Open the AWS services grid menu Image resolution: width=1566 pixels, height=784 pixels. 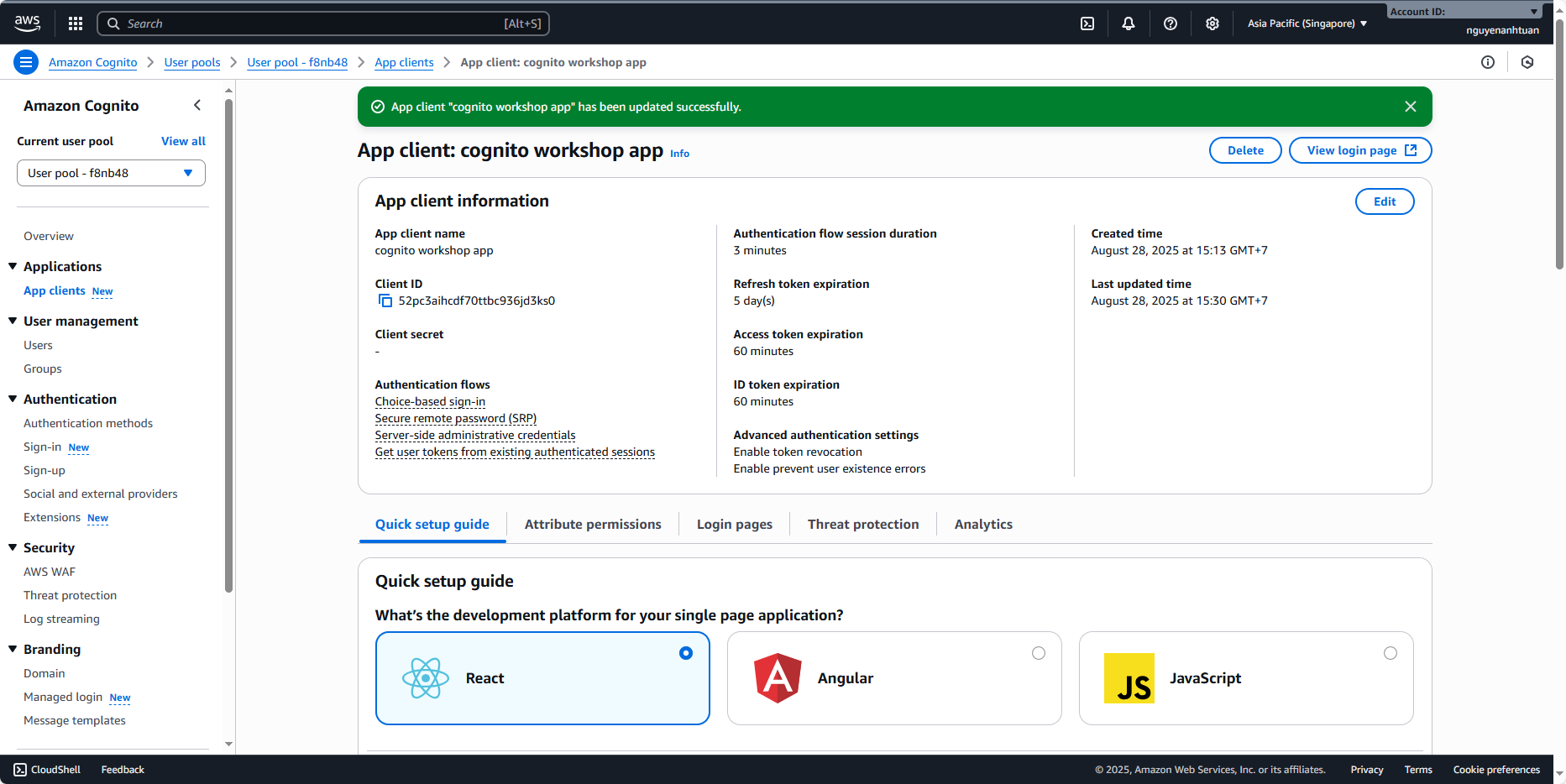click(x=76, y=24)
